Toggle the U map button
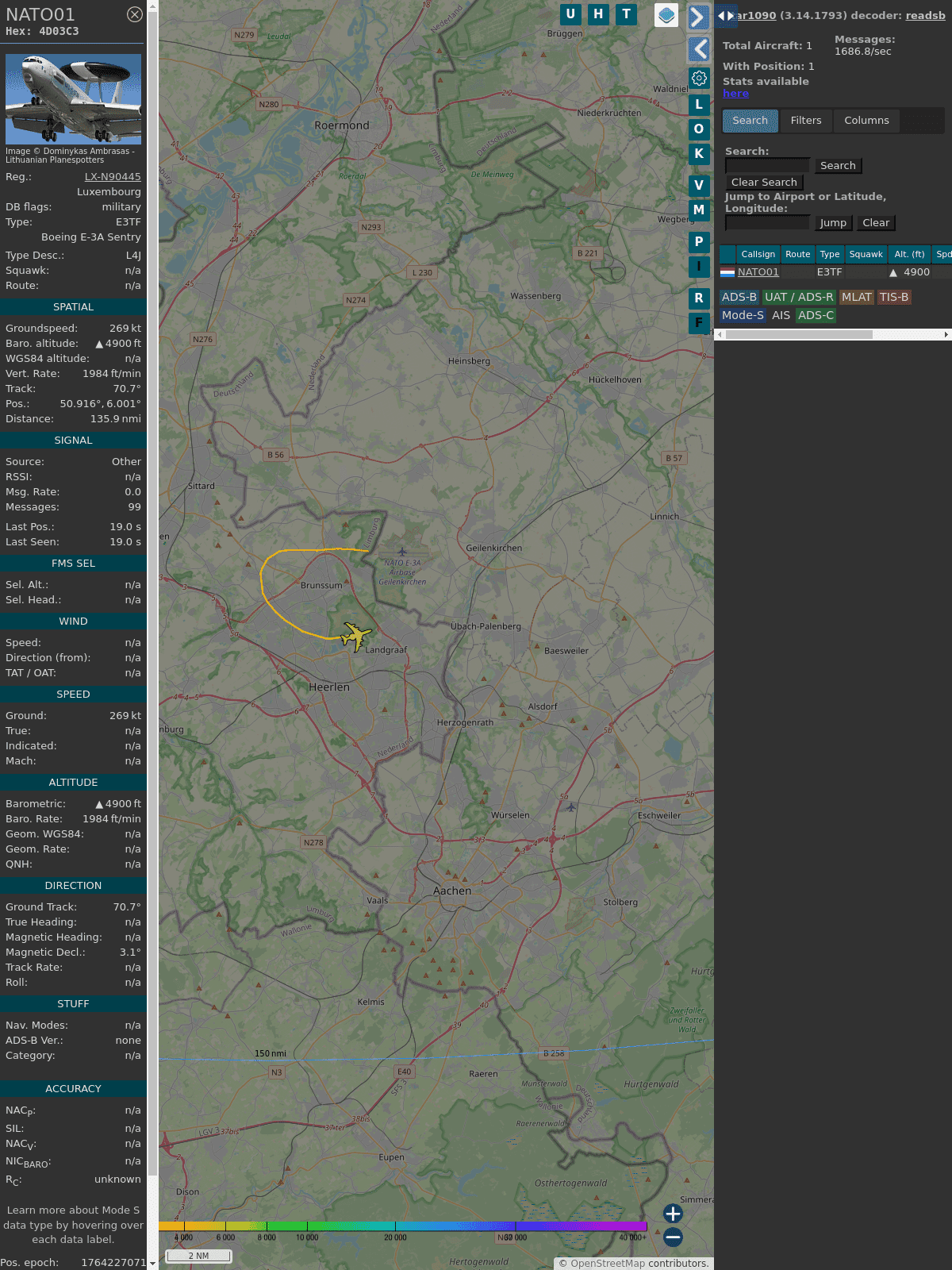Screen dimensions: 952x1270 (570, 14)
